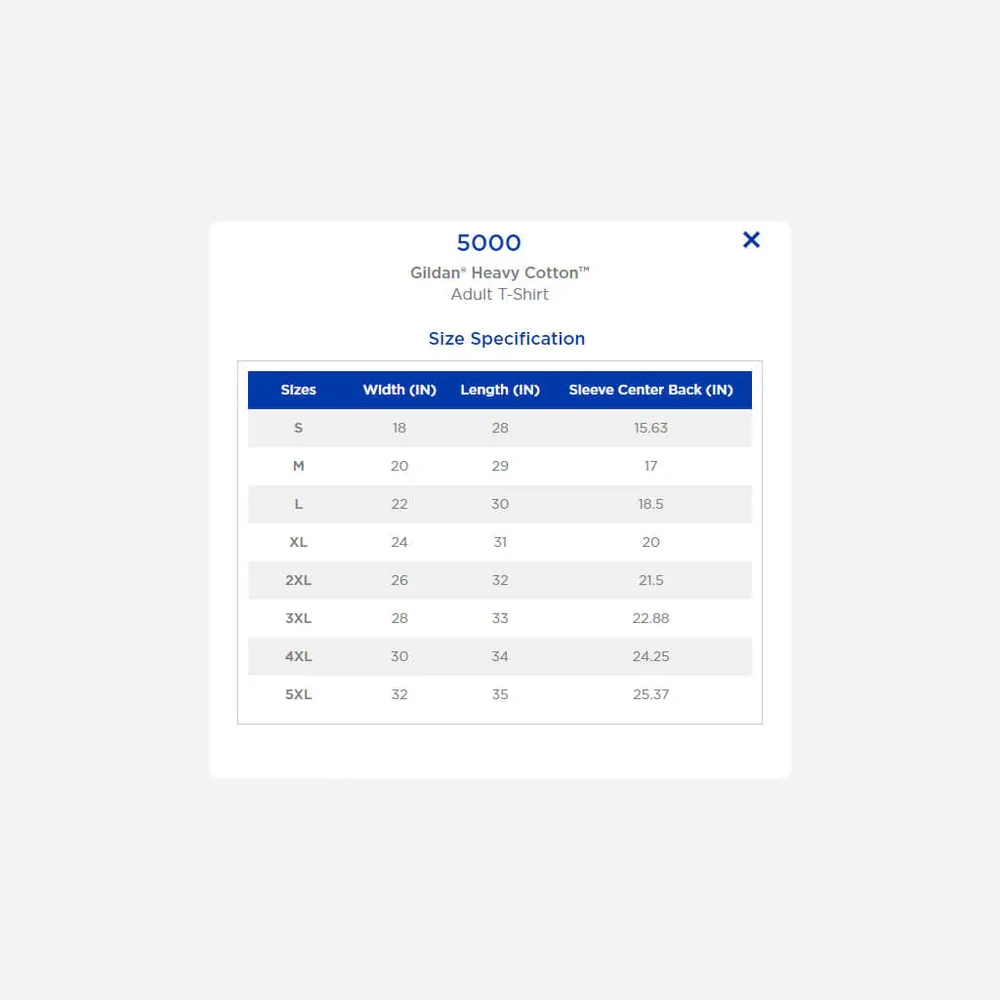Screen dimensions: 1000x1000
Task: Click the Size Specification heading link
Action: [506, 339]
